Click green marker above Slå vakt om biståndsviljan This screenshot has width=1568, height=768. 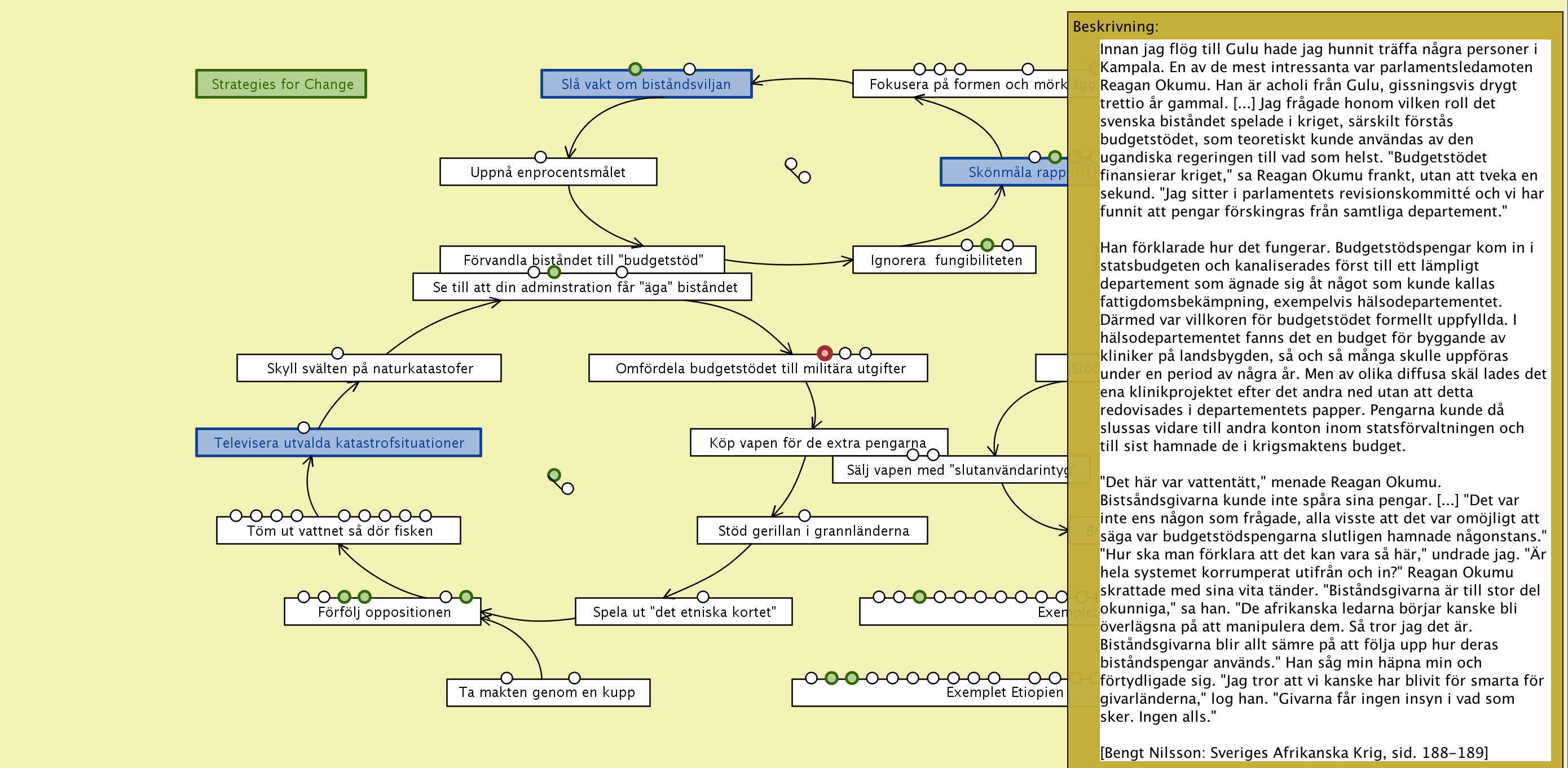[x=635, y=69]
